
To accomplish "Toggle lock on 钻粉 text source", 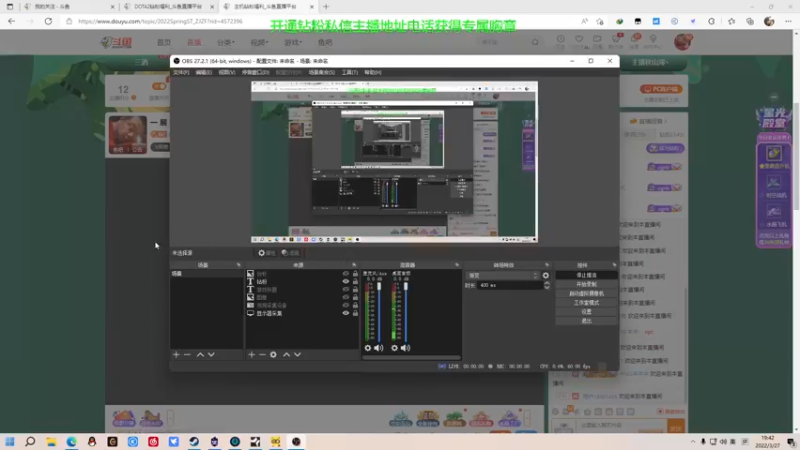I will (x=355, y=282).
